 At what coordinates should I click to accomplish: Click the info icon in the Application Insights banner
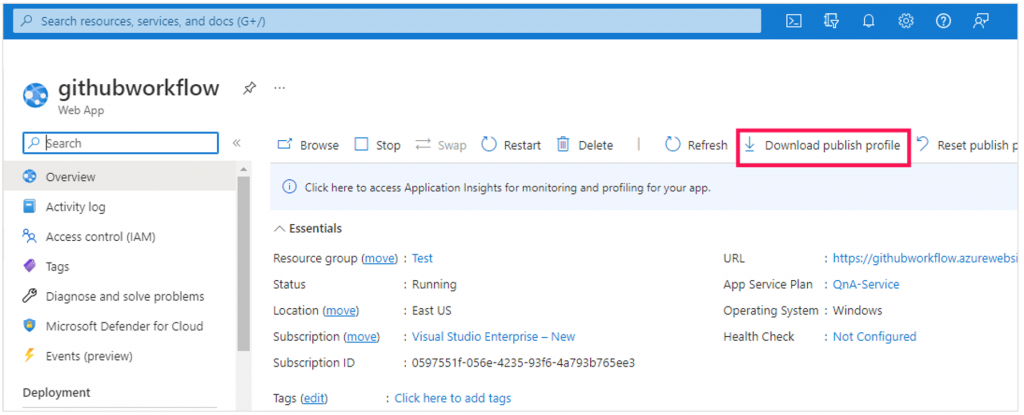pos(289,188)
